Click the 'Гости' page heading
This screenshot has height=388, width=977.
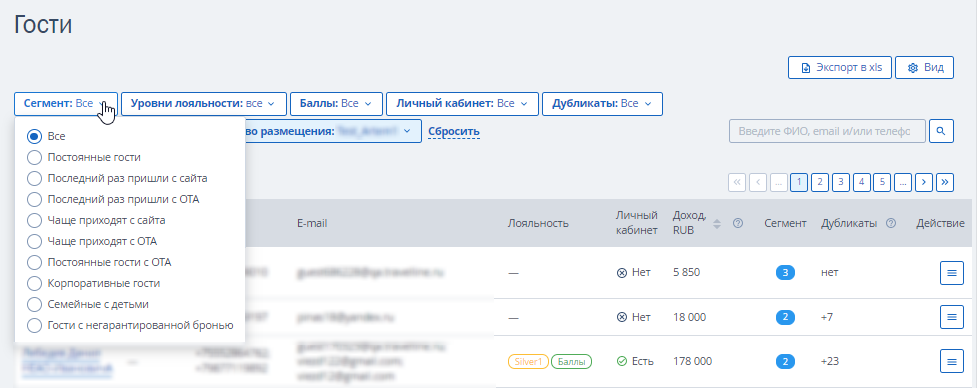point(43,25)
